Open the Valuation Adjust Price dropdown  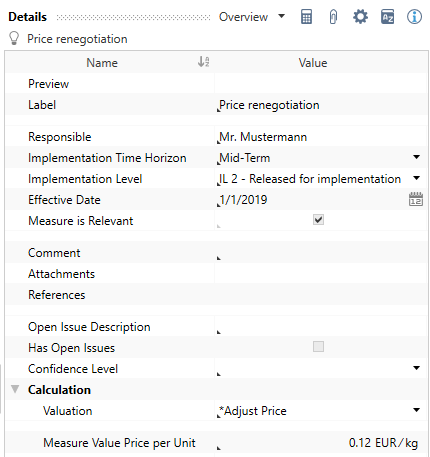pyautogui.click(x=416, y=410)
